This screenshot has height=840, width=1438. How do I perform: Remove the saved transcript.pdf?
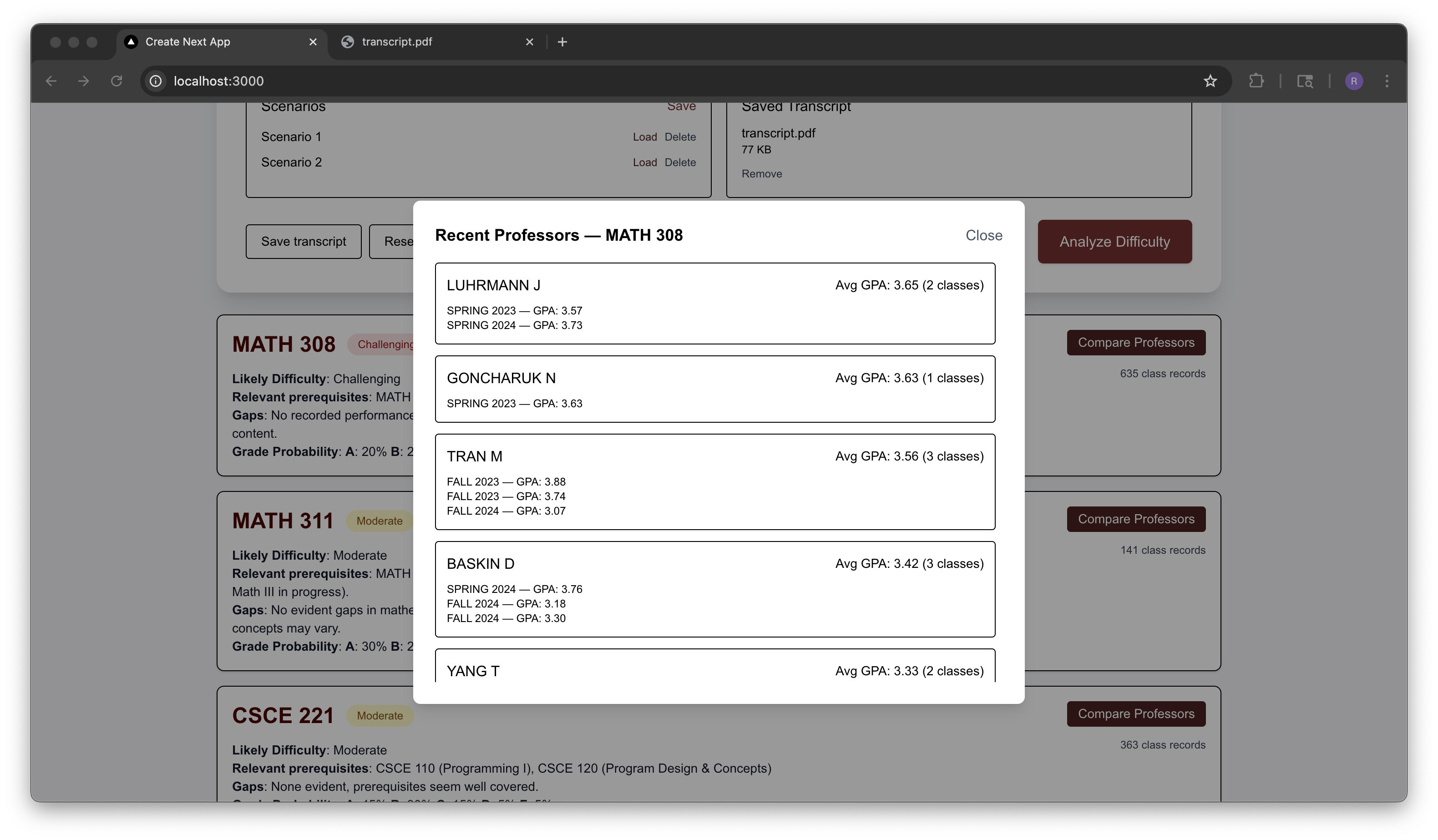761,174
